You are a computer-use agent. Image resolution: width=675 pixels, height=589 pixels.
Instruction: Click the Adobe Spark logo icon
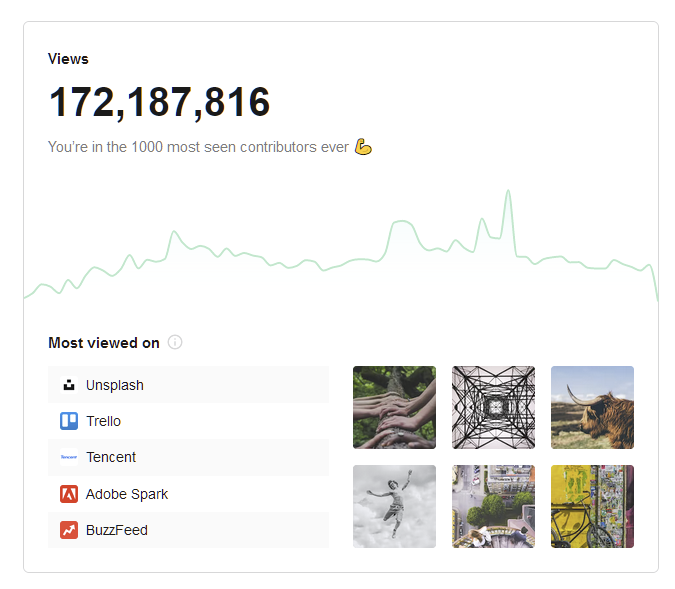point(69,494)
